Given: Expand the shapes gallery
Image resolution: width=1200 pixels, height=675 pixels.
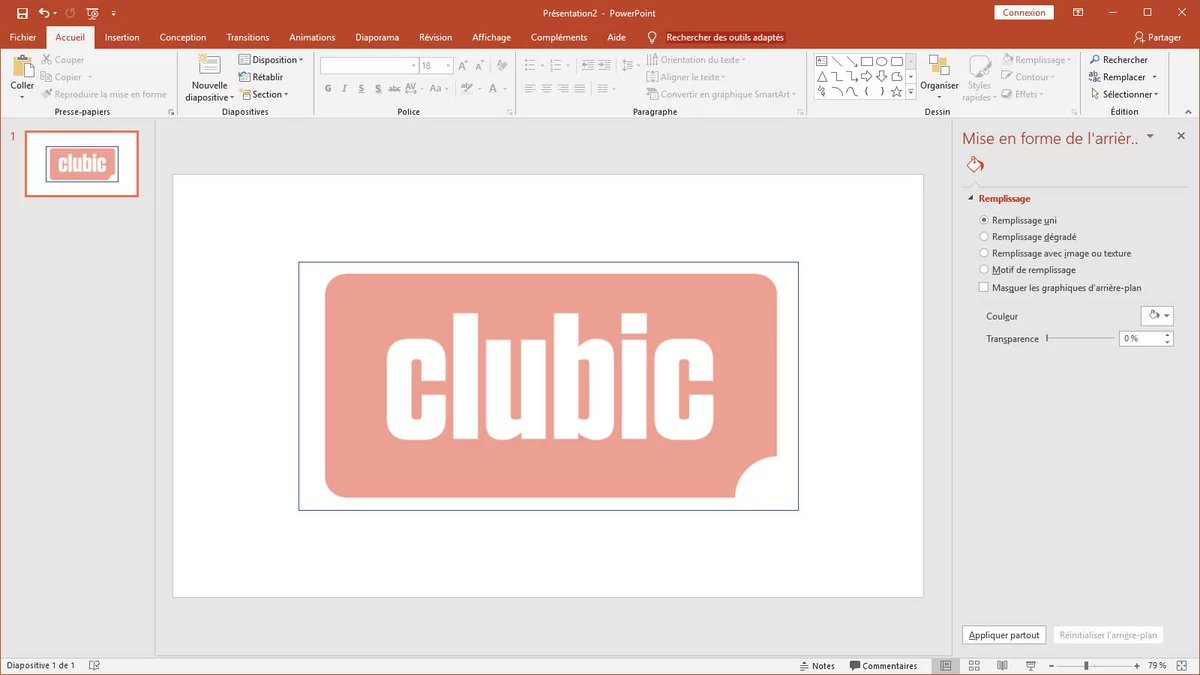Looking at the screenshot, I should pos(911,92).
